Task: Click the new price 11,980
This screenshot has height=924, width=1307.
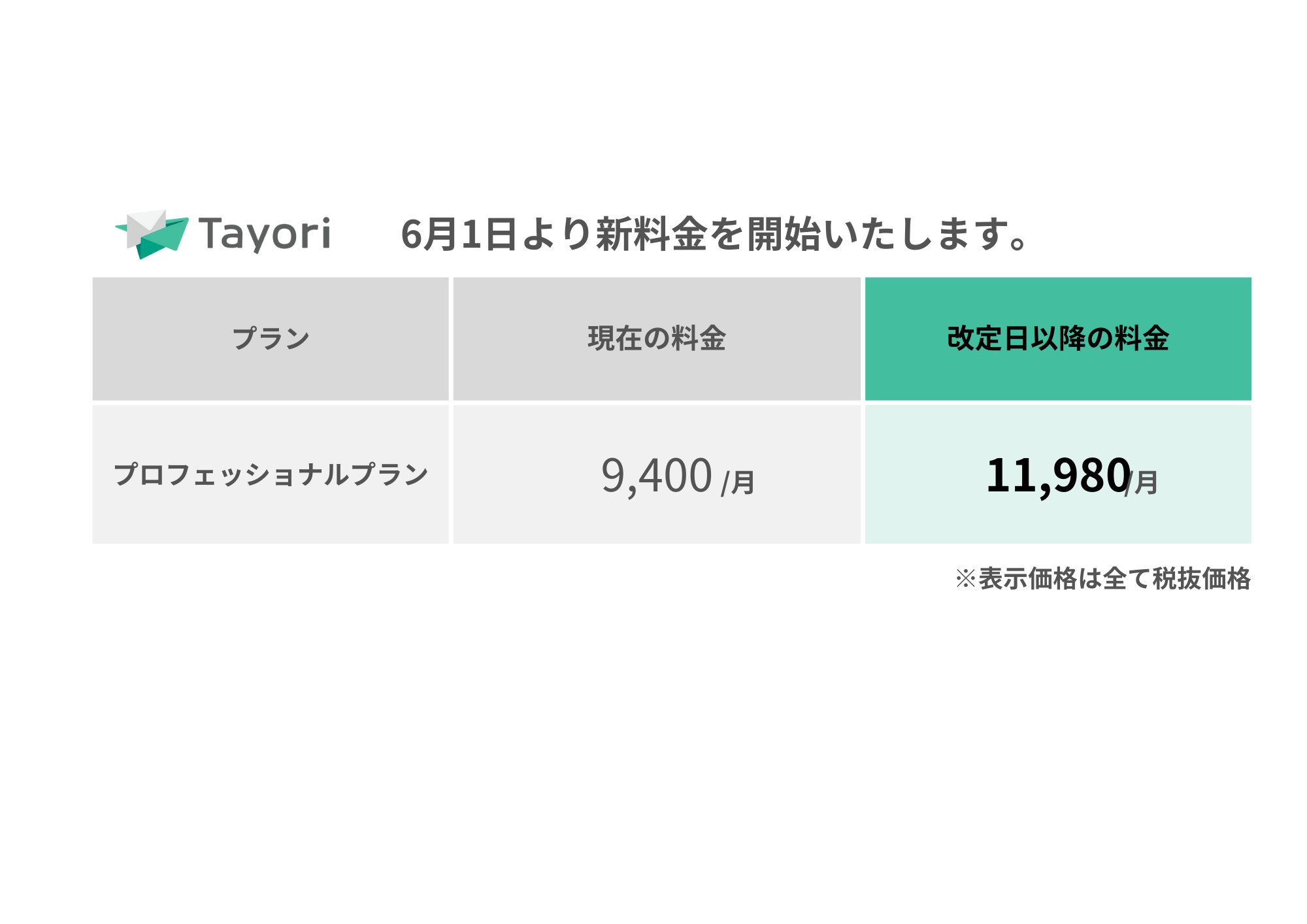Action: (1057, 476)
